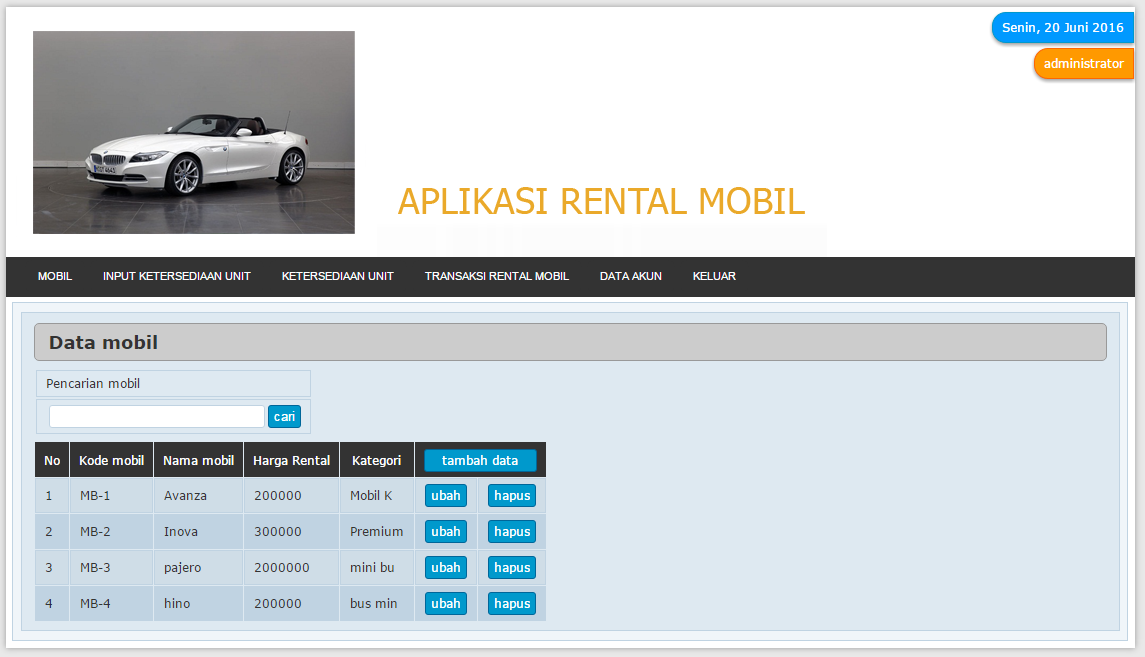Edit the hino entry using ubah
The height and width of the screenshot is (657, 1145).
pos(445,603)
